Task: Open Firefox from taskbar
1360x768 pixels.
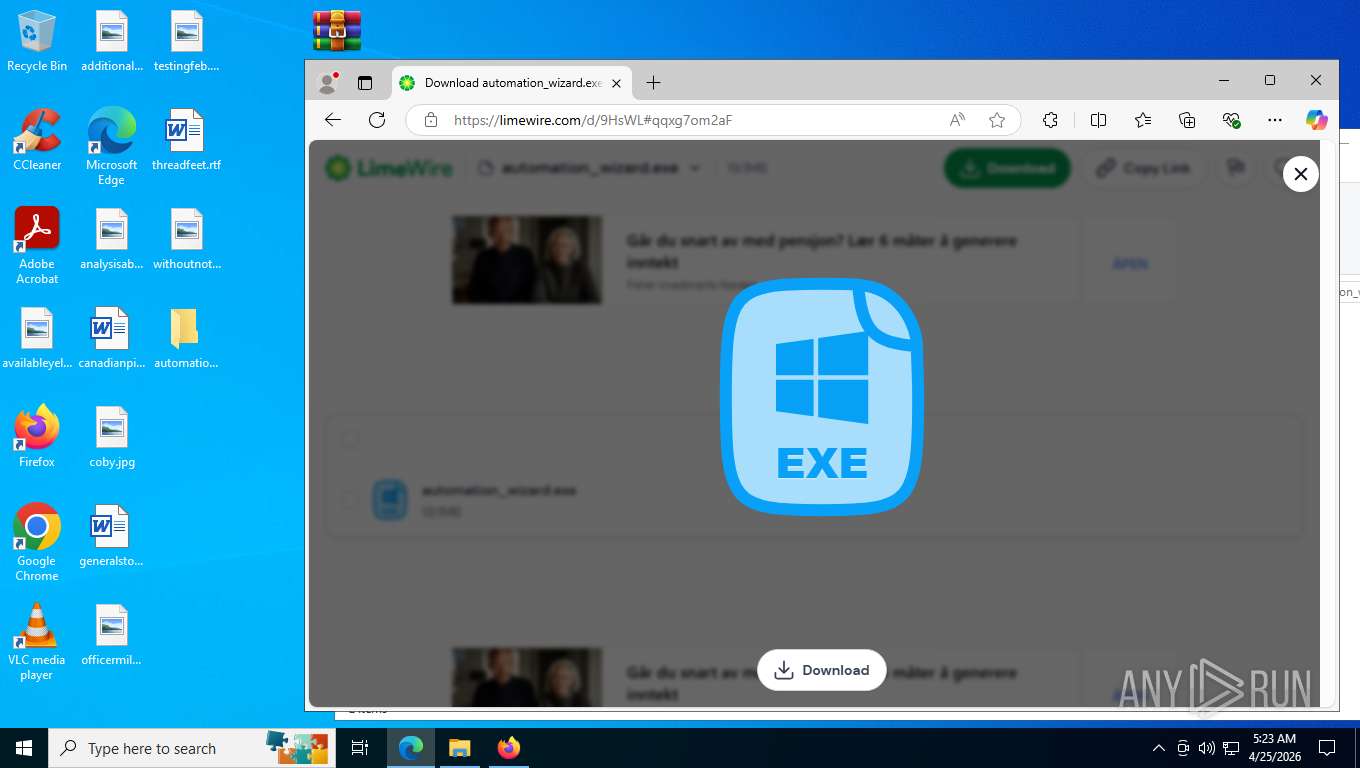Action: [x=509, y=748]
